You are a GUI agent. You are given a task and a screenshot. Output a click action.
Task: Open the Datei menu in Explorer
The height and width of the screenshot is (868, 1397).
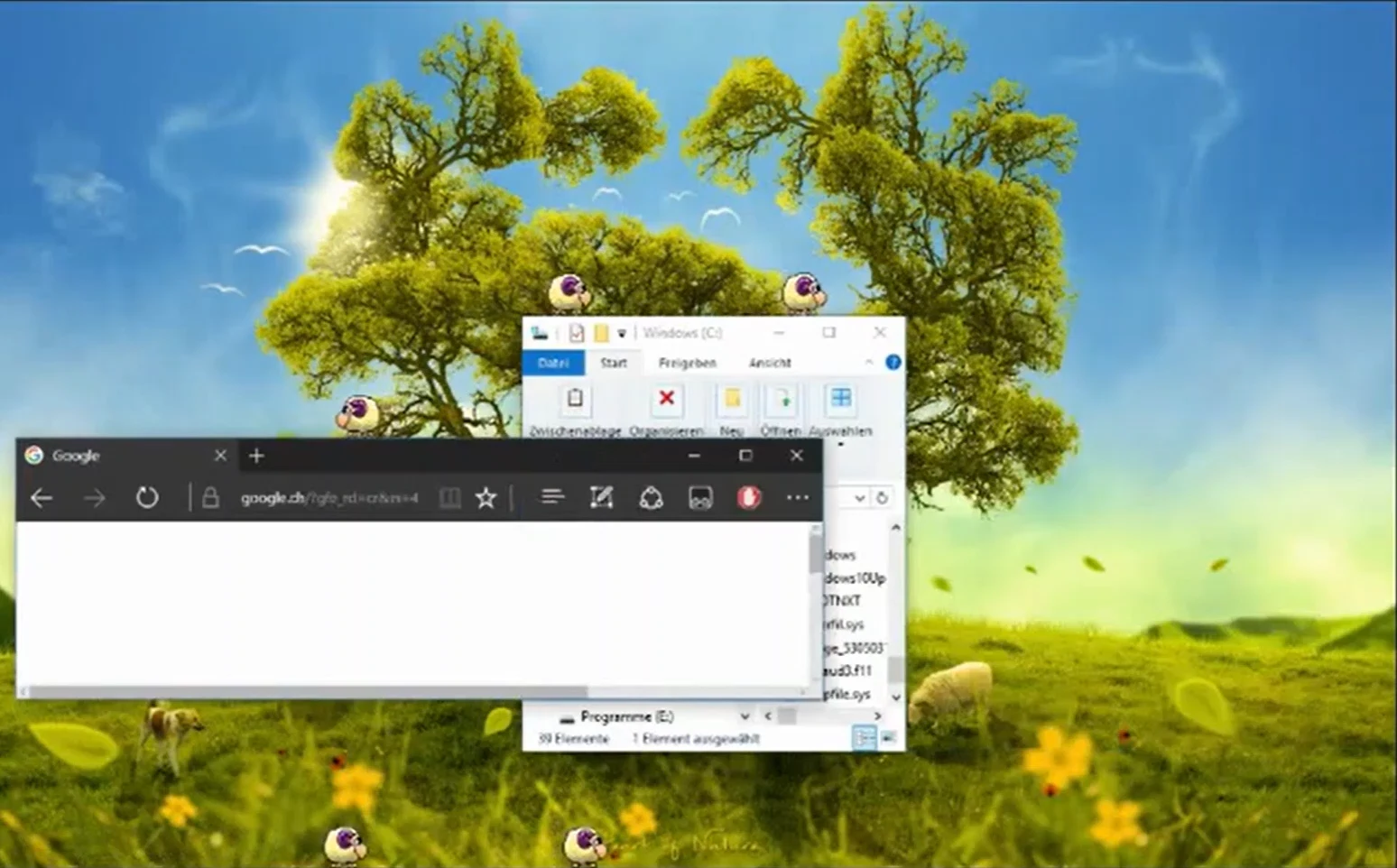coord(553,363)
